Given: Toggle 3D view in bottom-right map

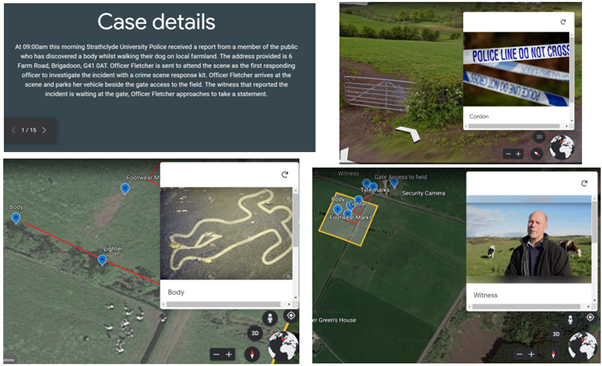Looking at the screenshot, I should (556, 334).
